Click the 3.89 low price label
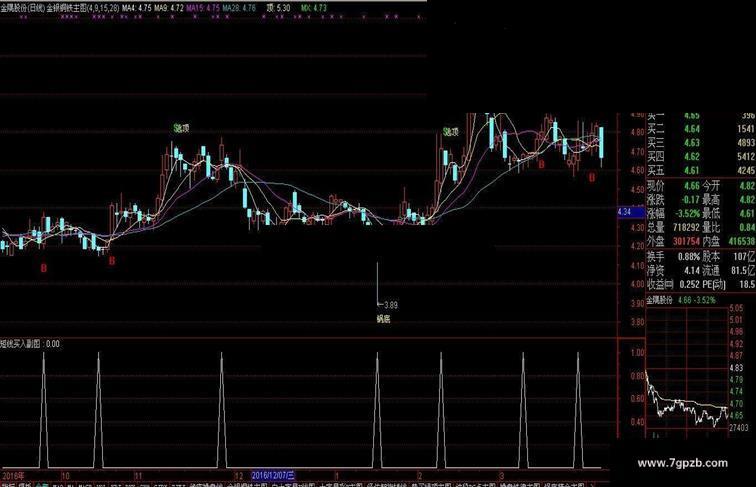The width and height of the screenshot is (756, 487). point(391,305)
